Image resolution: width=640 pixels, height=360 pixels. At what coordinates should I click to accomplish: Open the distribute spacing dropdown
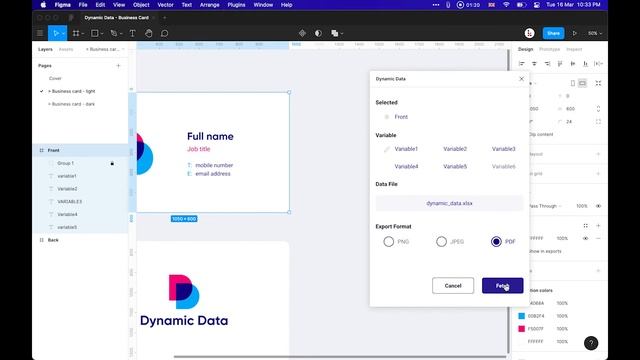tap(598, 64)
